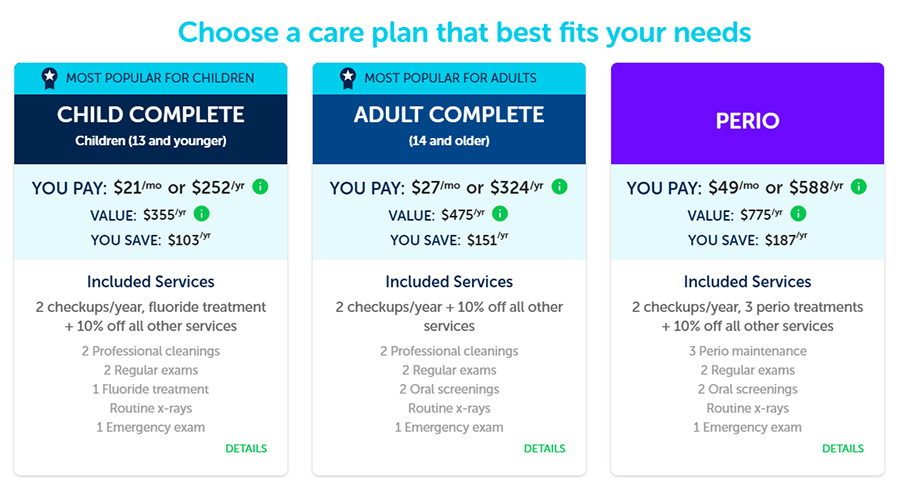The height and width of the screenshot is (500, 900).
Task: Open DETAILS link on Child Complete plan
Action: coord(246,448)
